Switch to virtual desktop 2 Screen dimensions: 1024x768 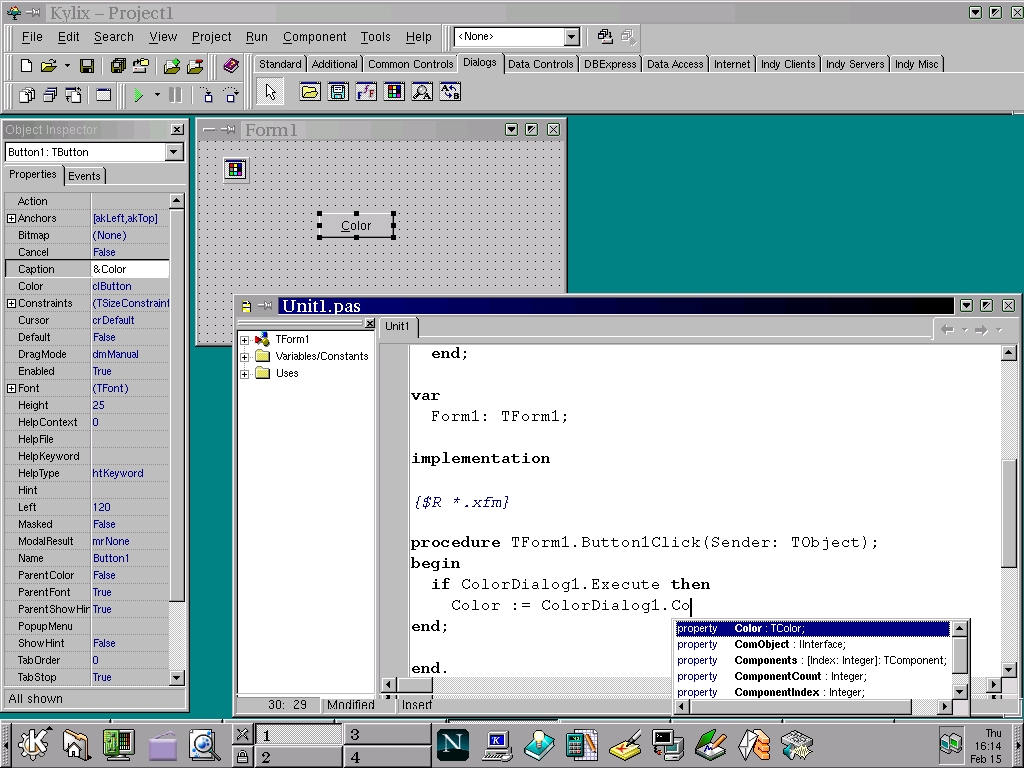coord(298,758)
